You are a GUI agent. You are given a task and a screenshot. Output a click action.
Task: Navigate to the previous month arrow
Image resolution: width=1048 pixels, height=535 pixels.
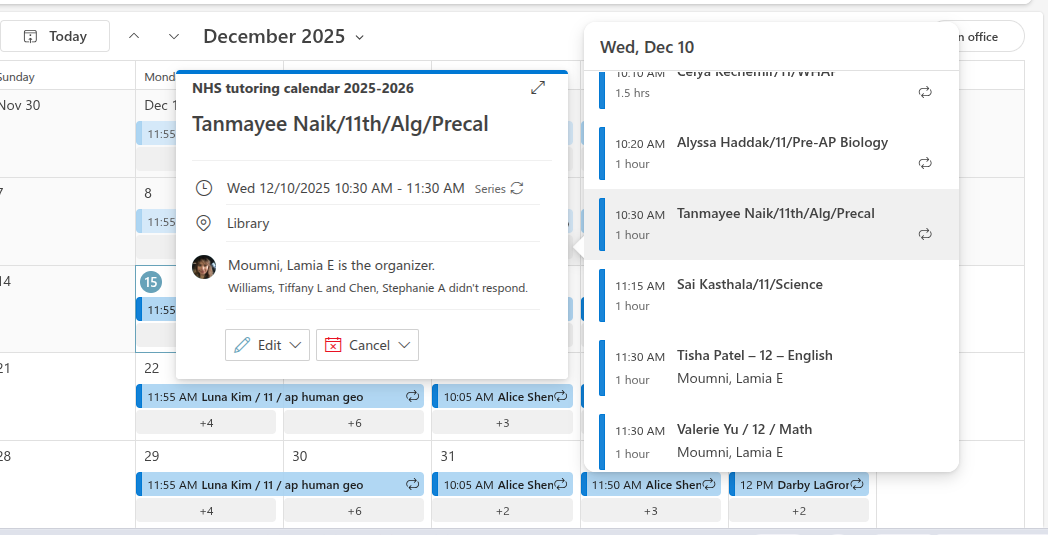click(x=134, y=36)
